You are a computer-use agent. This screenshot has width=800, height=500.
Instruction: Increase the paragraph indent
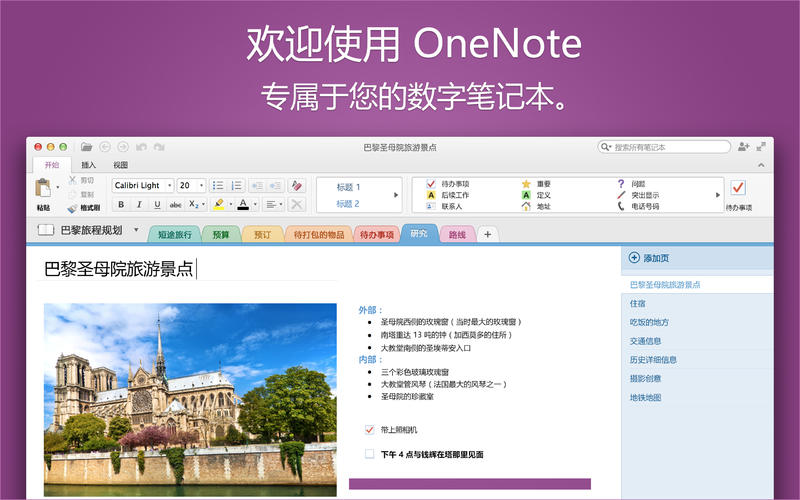pos(276,185)
